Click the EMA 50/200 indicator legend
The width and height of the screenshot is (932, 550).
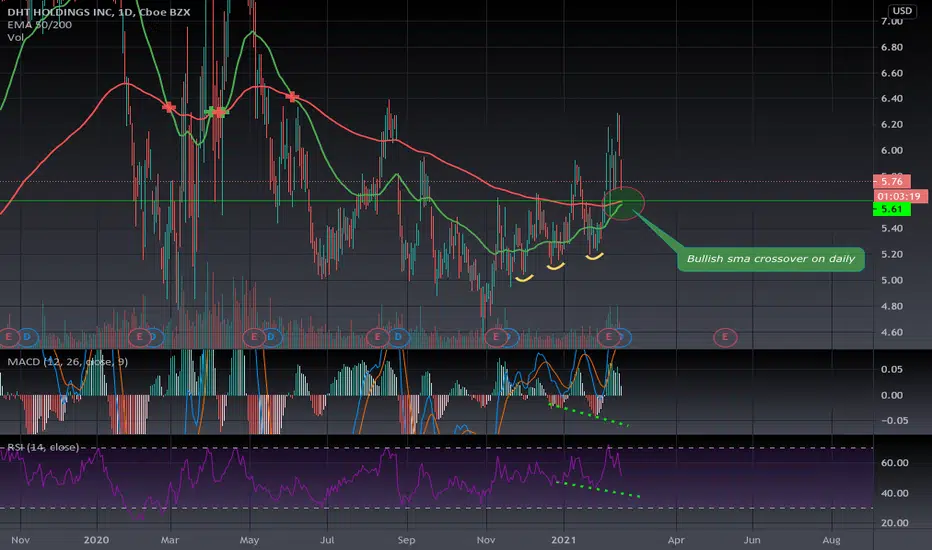pos(40,25)
